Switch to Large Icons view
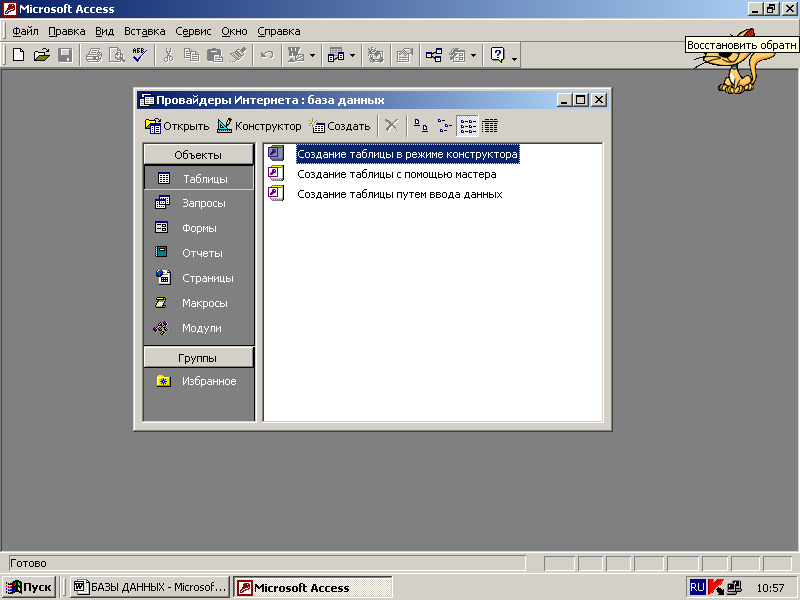Screen dimensions: 800x600 point(420,126)
